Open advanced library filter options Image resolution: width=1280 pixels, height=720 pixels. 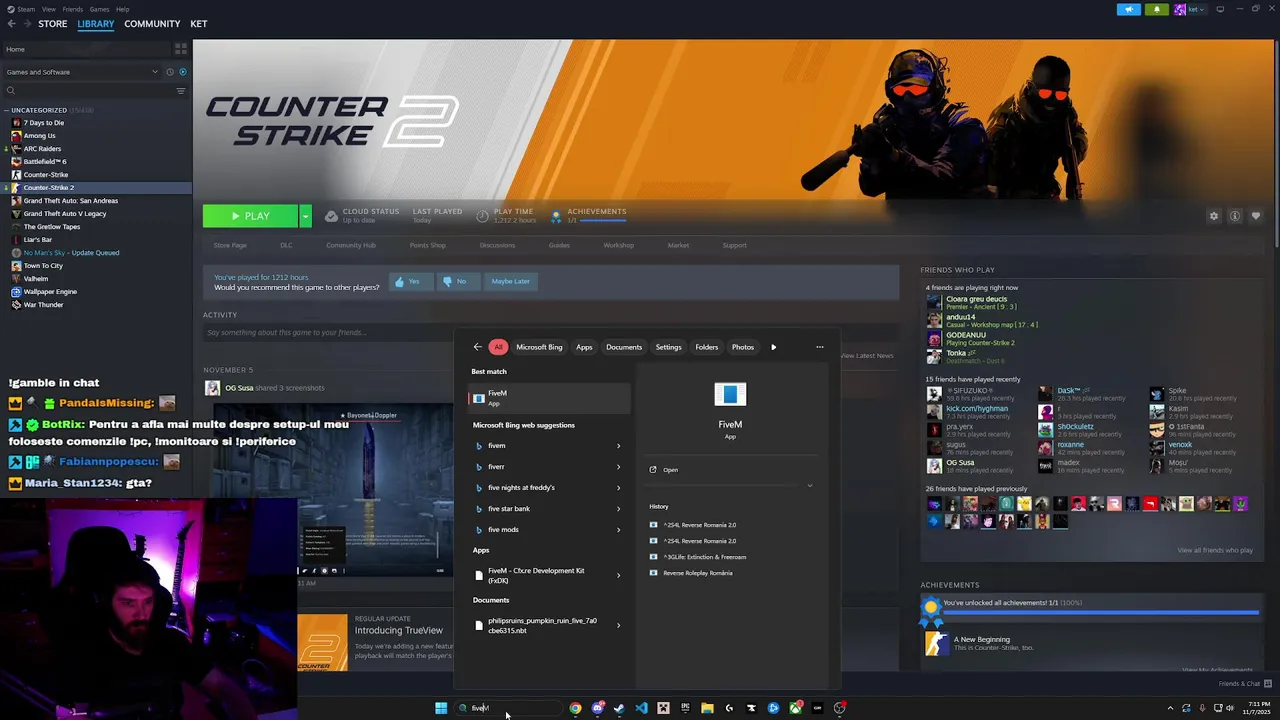click(181, 91)
